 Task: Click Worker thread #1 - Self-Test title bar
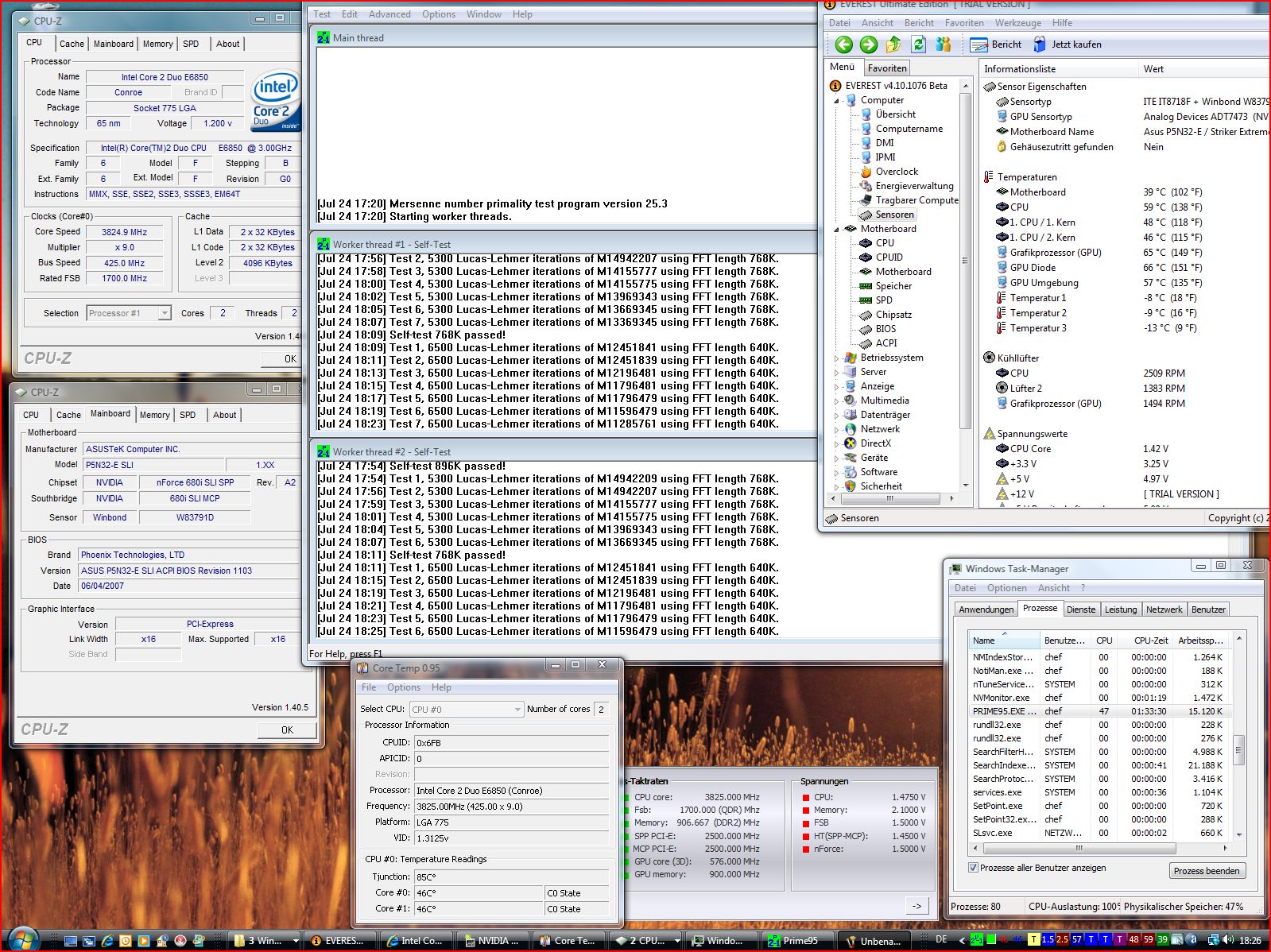pyautogui.click(x=564, y=244)
